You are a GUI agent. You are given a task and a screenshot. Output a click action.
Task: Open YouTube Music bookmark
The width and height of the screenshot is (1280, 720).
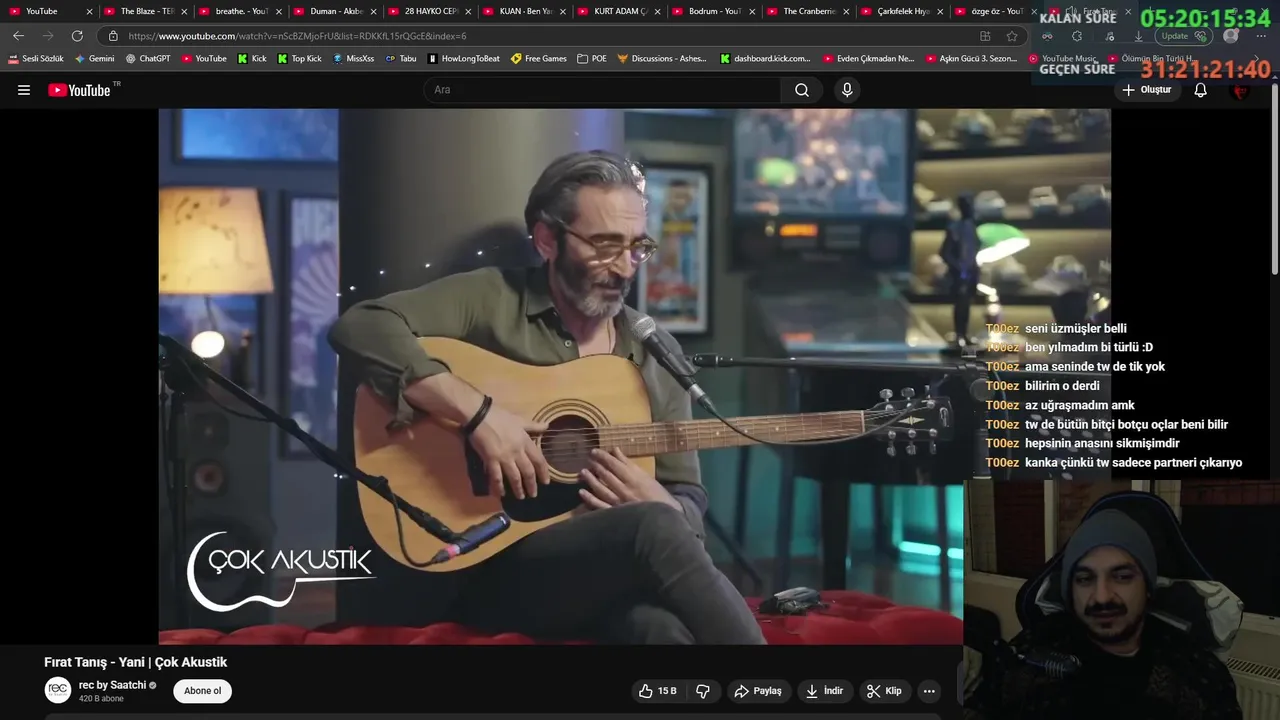point(1062,59)
